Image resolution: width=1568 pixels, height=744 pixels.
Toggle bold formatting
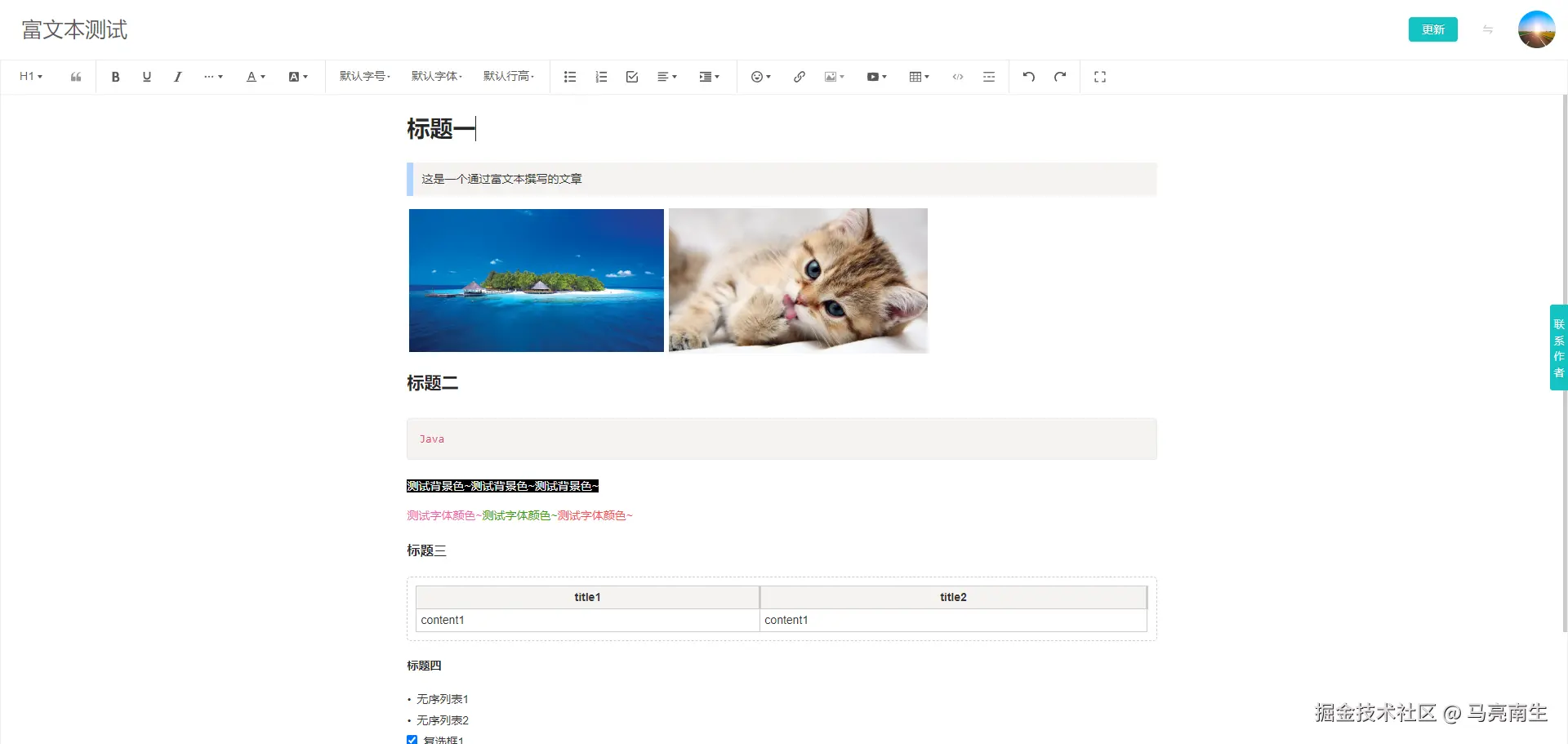(115, 76)
